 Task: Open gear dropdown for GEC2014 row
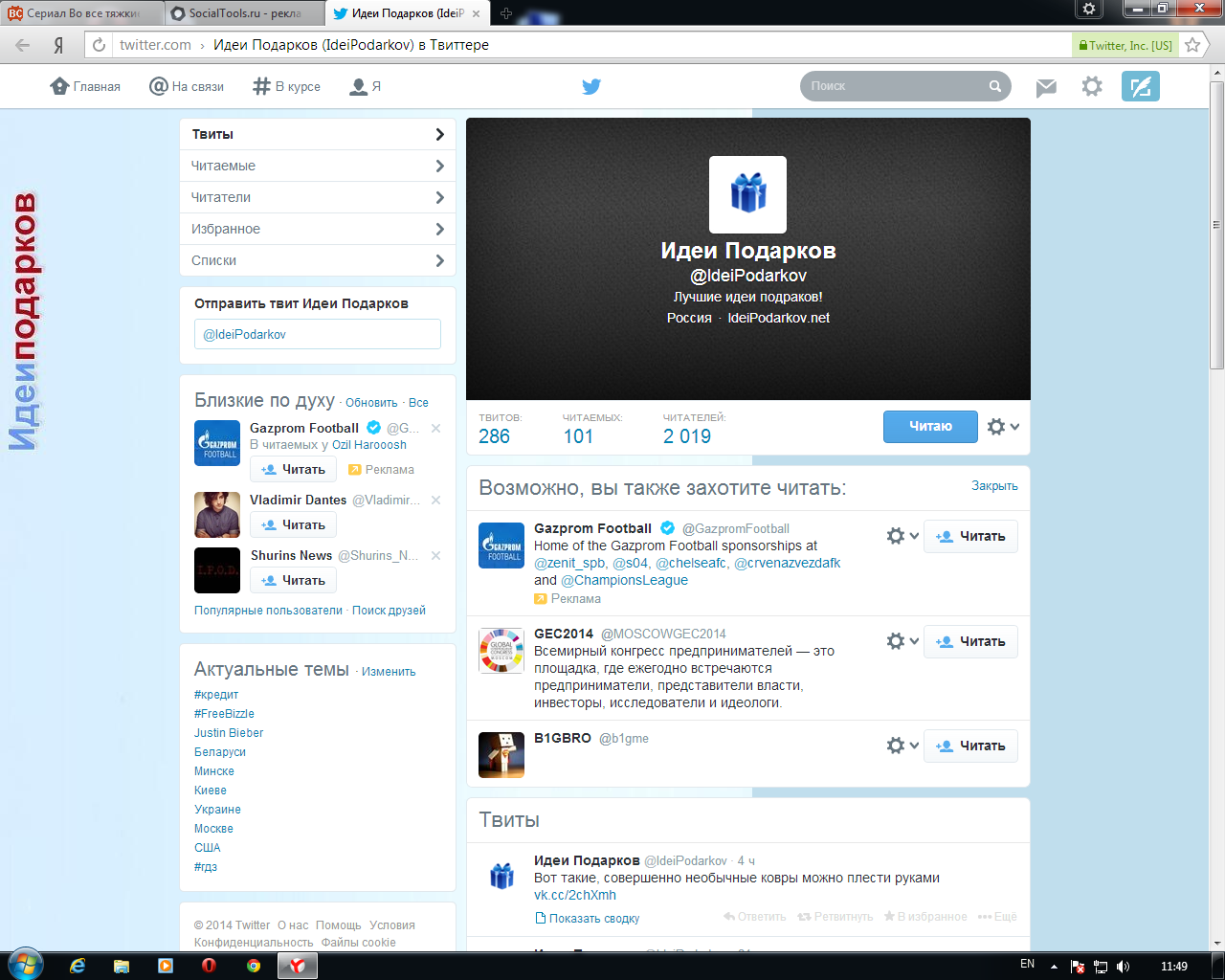(902, 641)
